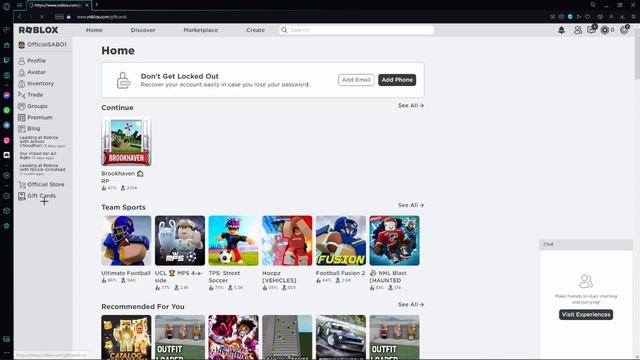Screen dimensions: 640x360
Task: See All in Recommended For You
Action: [411, 305]
